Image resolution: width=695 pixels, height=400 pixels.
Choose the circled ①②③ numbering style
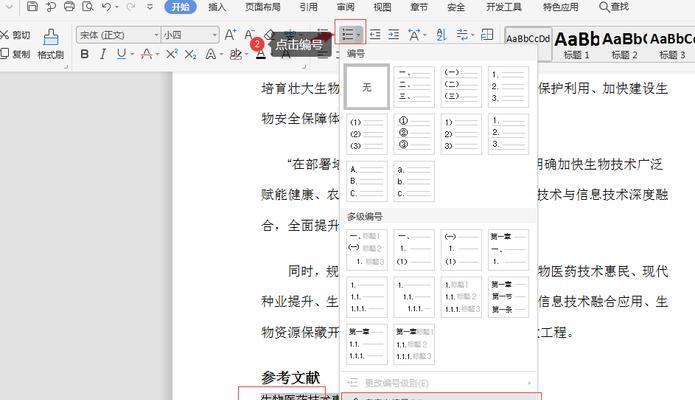click(414, 134)
